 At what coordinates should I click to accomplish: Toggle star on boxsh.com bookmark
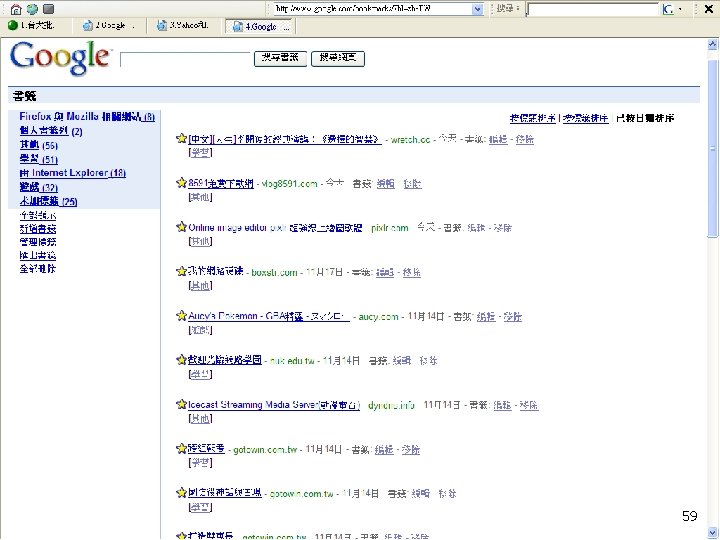(181, 271)
